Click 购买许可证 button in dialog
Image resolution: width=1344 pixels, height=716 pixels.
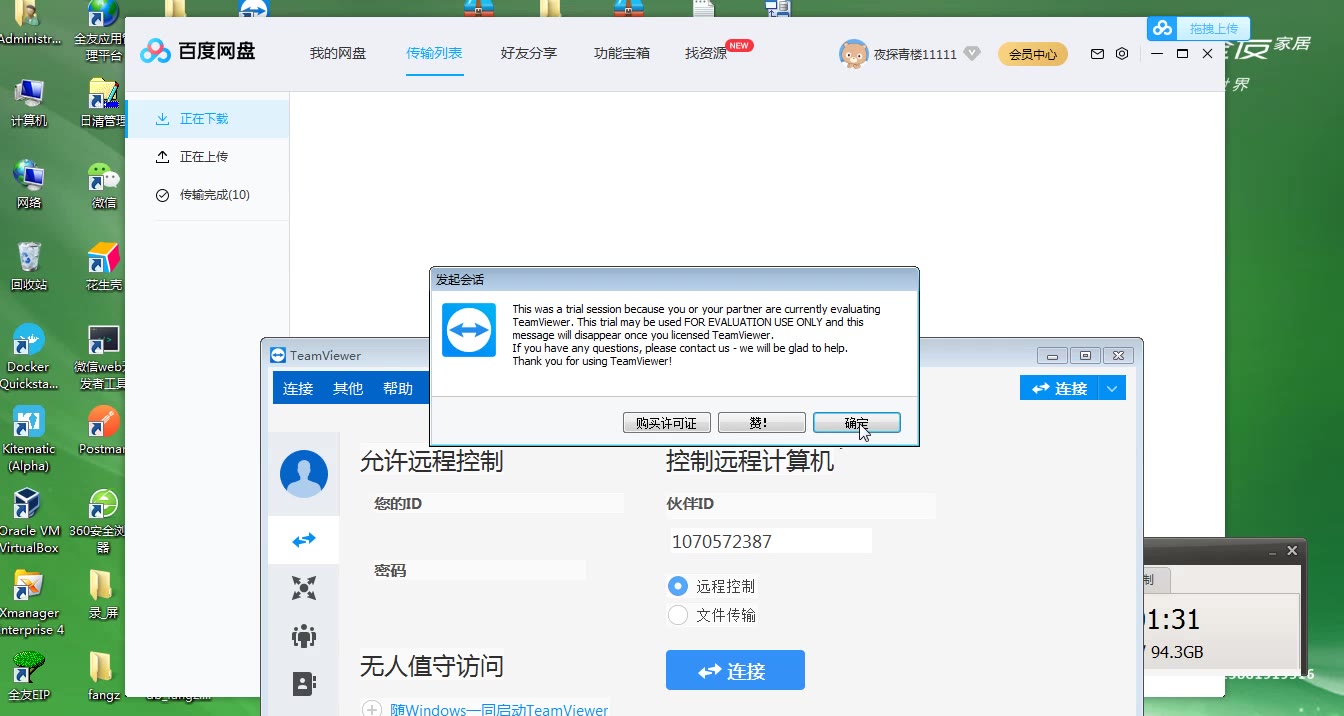tap(666, 423)
